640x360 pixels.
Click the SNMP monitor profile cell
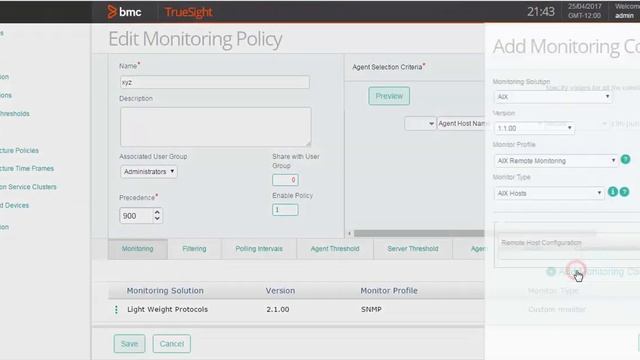(x=371, y=310)
